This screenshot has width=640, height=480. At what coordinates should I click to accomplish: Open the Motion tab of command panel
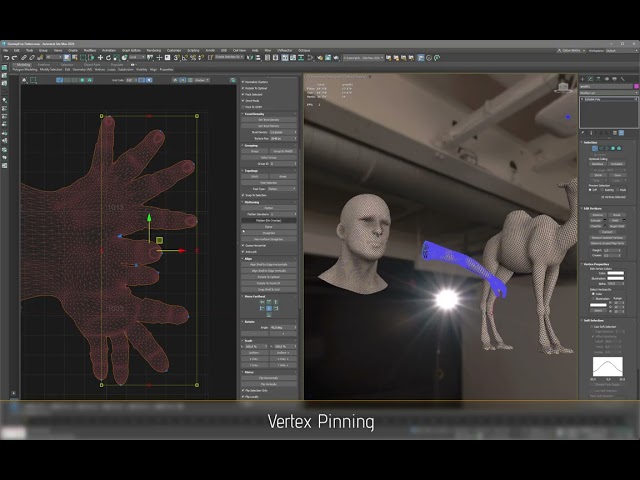(x=607, y=79)
